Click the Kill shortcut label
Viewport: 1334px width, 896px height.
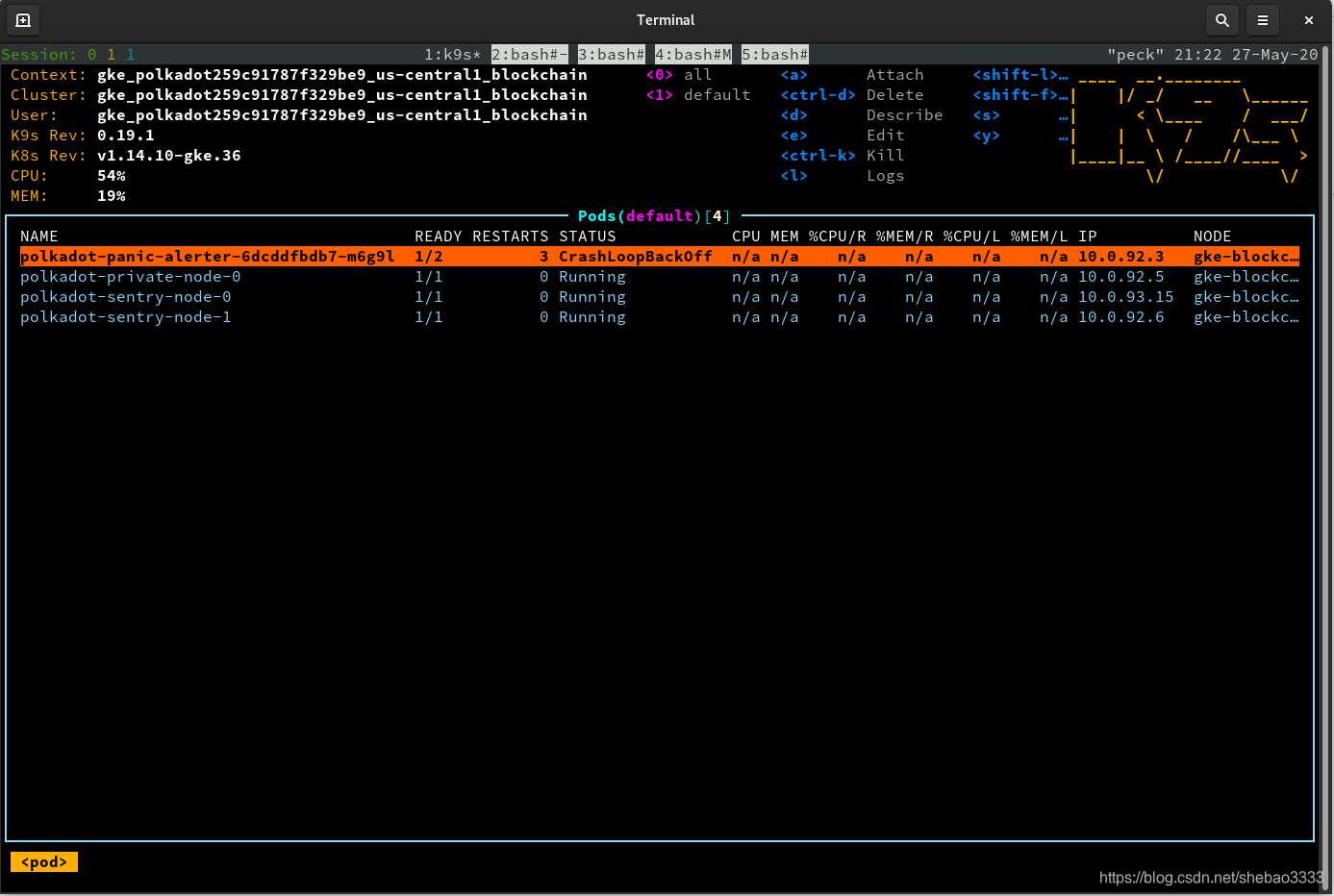tap(886, 156)
